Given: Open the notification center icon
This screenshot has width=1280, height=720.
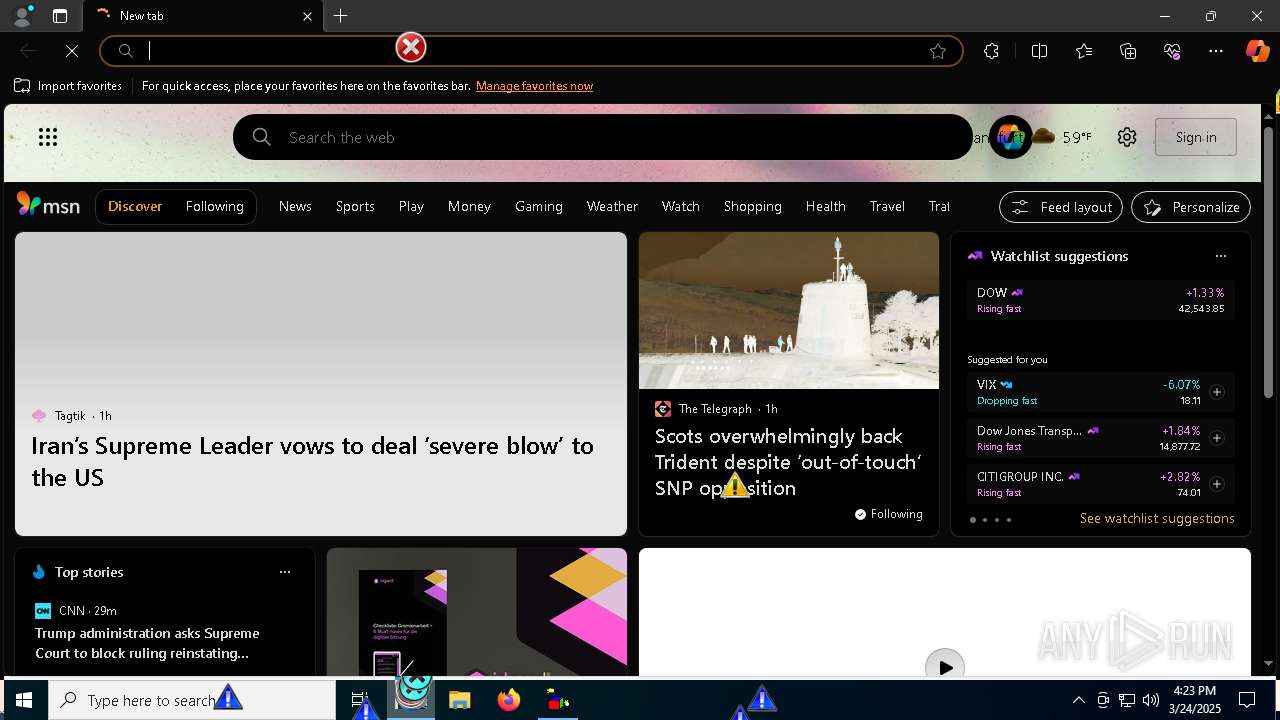Looking at the screenshot, I should [x=1247, y=700].
